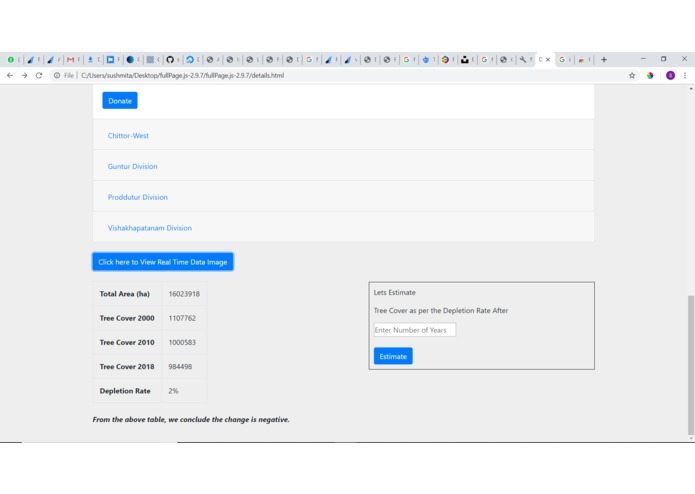
Task: Open the colorful extension icon in toolbar
Action: pyautogui.click(x=650, y=75)
